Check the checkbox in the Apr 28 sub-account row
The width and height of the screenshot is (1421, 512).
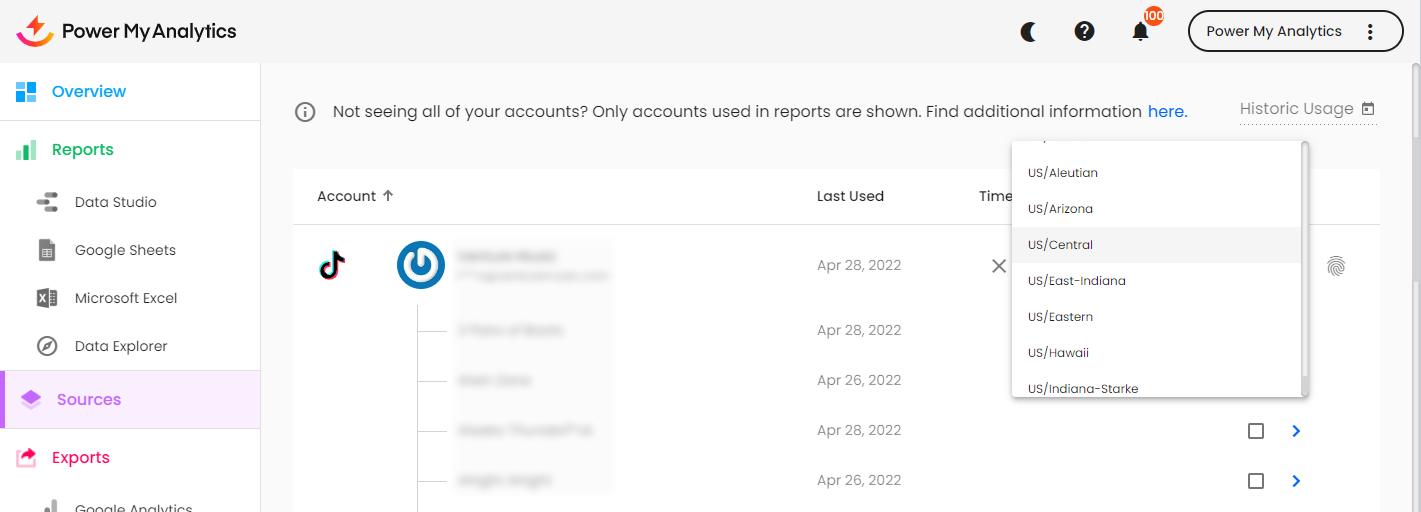click(x=1256, y=431)
